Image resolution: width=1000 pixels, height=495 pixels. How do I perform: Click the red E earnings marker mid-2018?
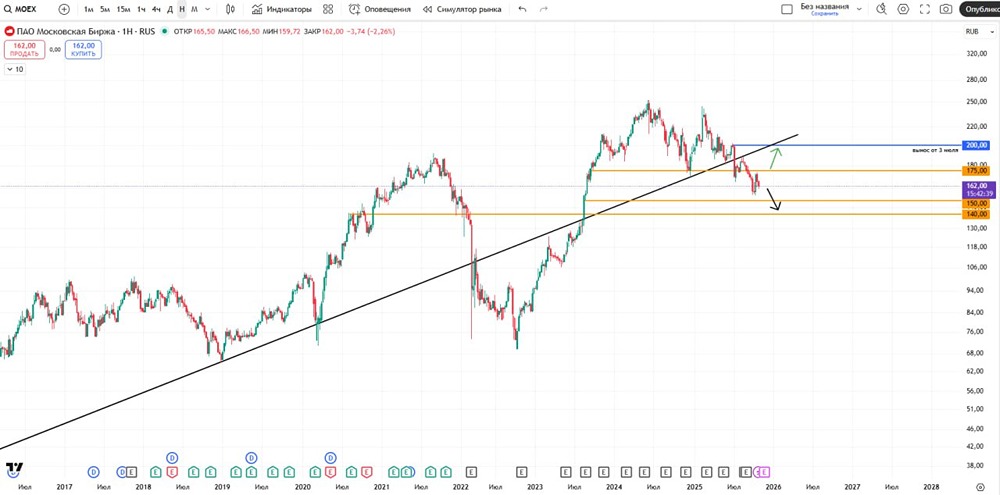pos(172,472)
